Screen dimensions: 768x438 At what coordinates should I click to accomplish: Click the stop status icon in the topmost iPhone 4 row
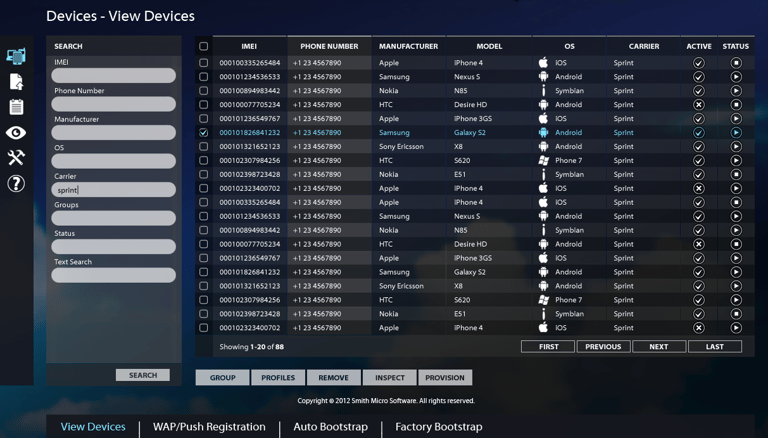pos(736,63)
